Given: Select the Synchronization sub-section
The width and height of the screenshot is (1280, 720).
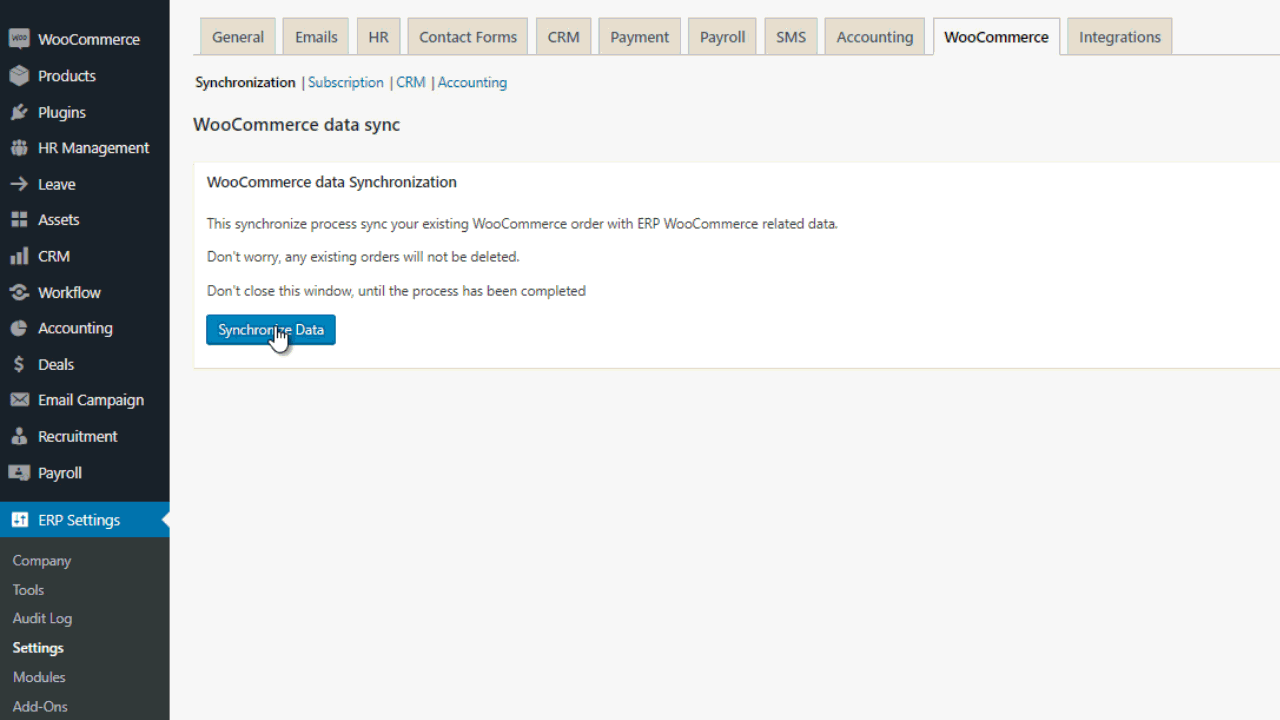Looking at the screenshot, I should pyautogui.click(x=245, y=83).
